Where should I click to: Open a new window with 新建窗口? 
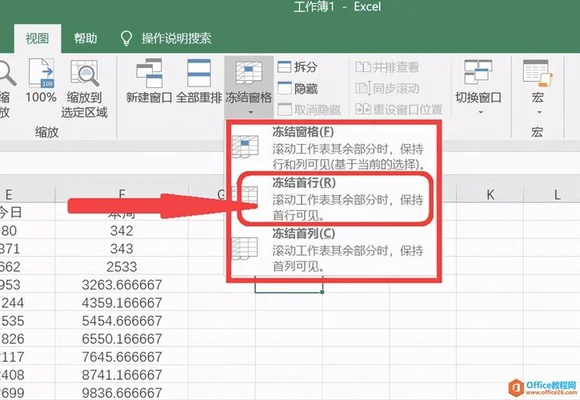tap(149, 81)
